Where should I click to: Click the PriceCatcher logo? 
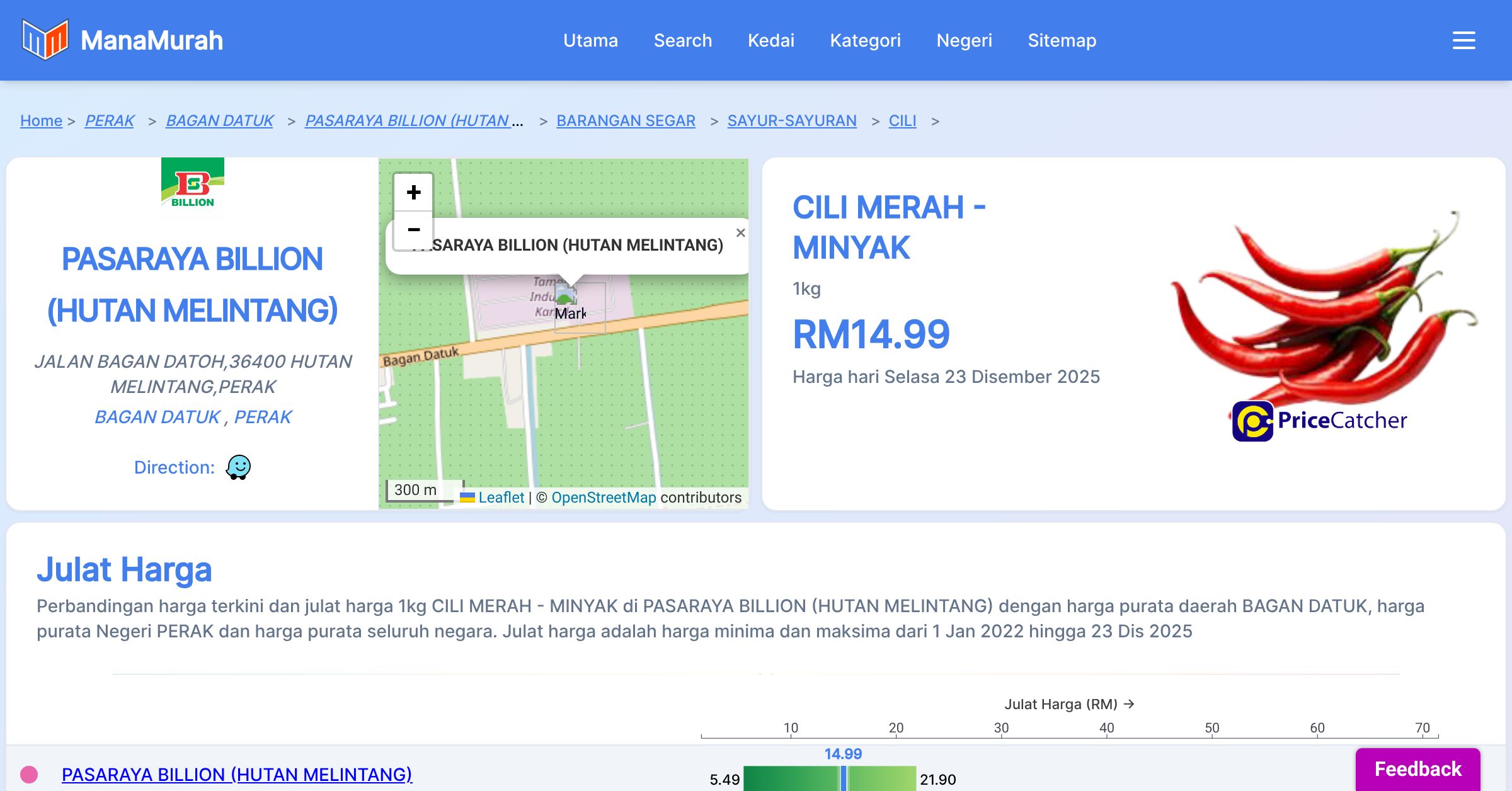[1319, 421]
